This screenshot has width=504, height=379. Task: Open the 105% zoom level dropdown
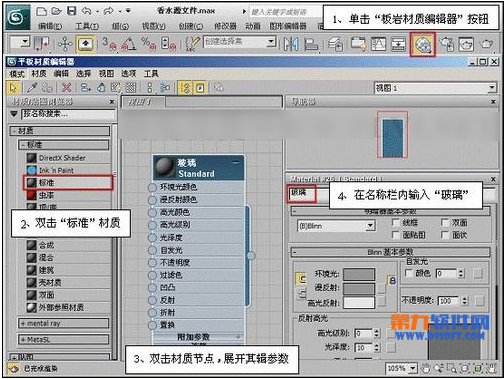coord(413,368)
